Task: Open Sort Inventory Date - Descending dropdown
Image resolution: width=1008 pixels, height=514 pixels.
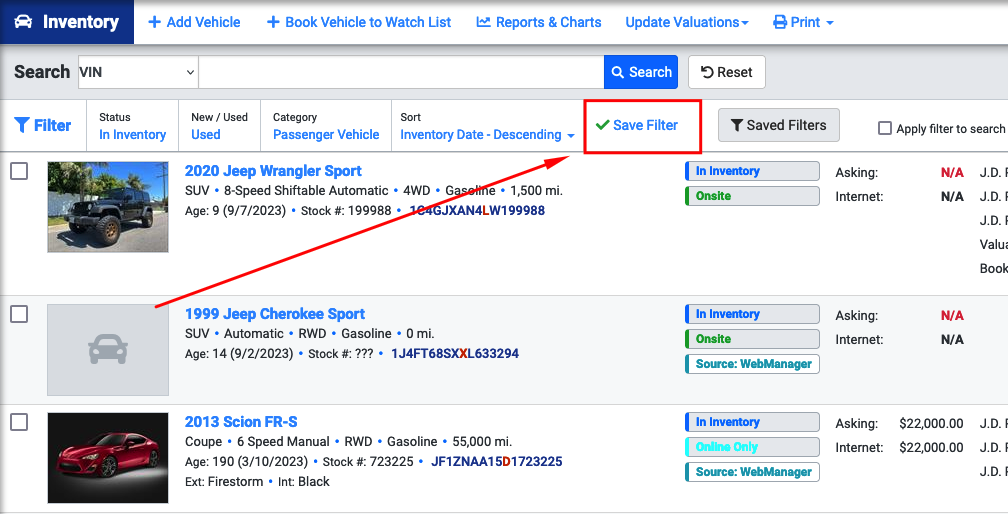Action: [487, 135]
